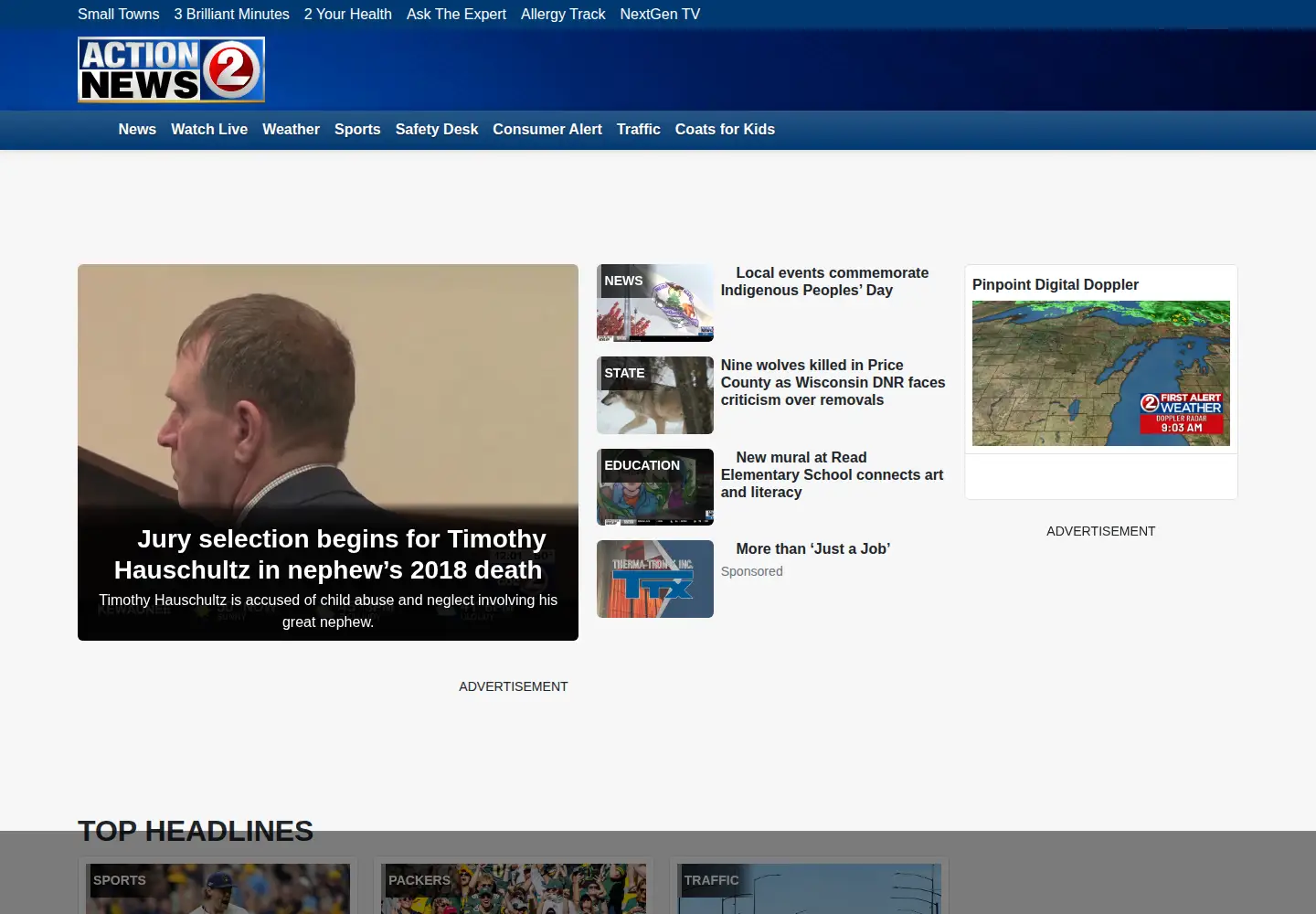The image size is (1316, 914).
Task: Open More than 'Just a Job' link
Action: 813,548
